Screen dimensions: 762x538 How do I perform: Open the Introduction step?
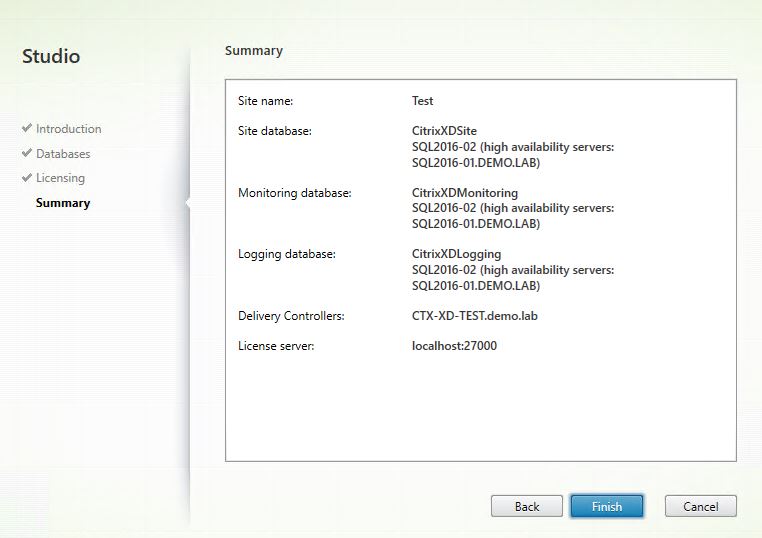(x=69, y=129)
